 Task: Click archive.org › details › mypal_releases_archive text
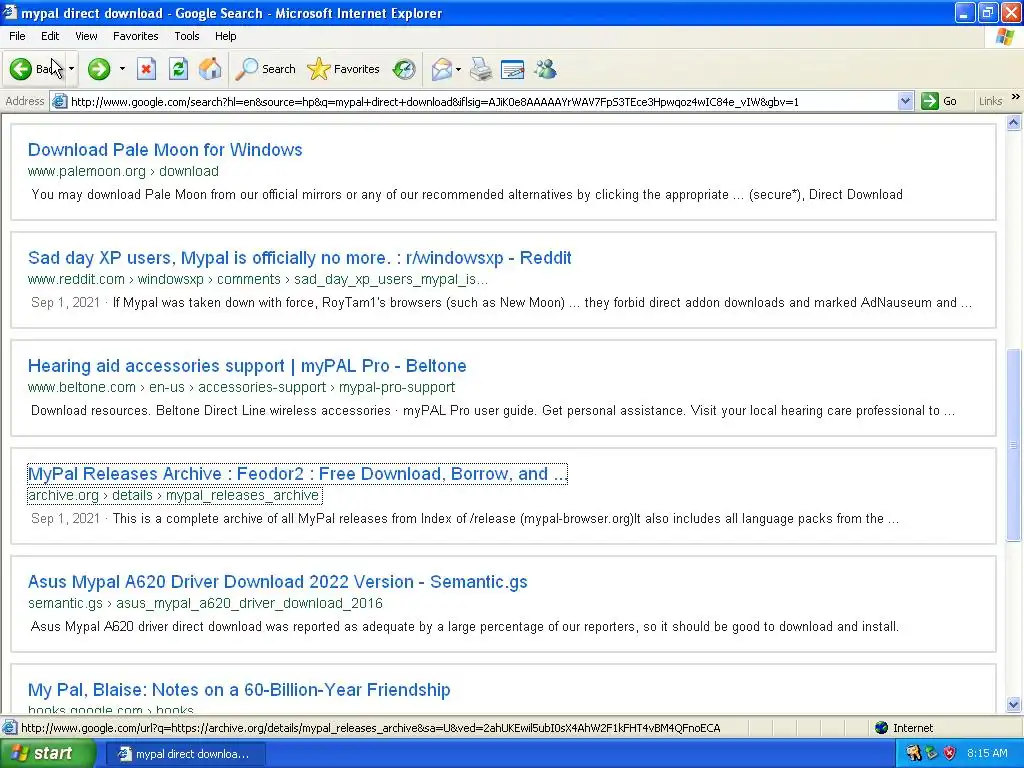(x=174, y=495)
